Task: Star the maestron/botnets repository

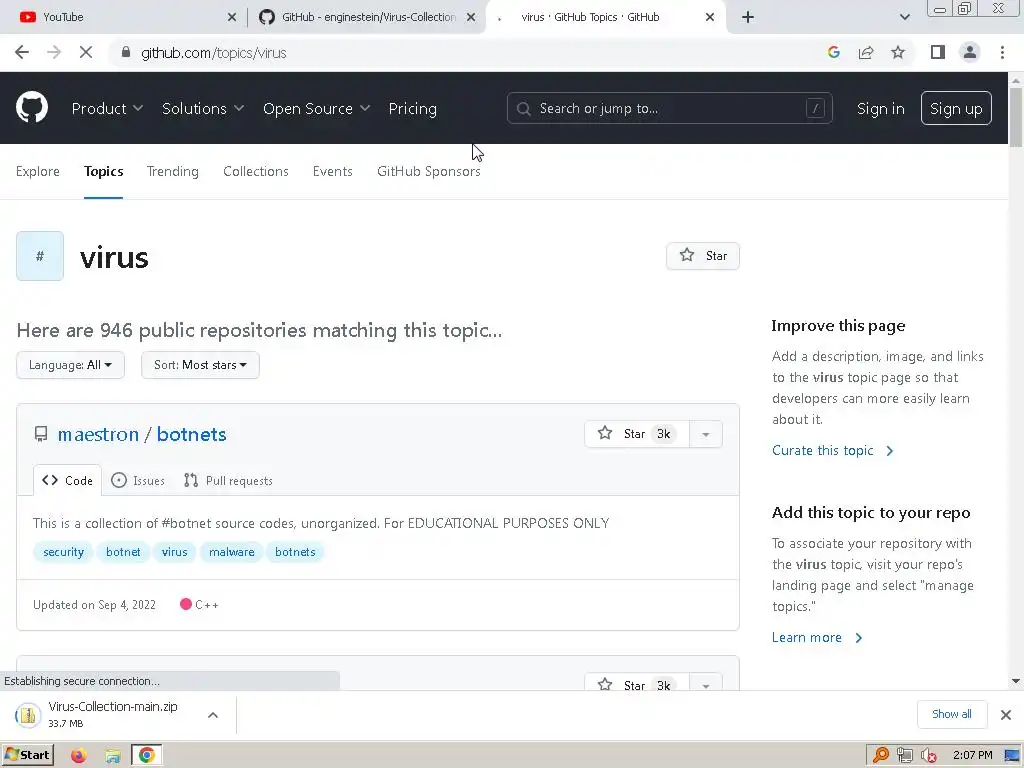Action: (637, 434)
